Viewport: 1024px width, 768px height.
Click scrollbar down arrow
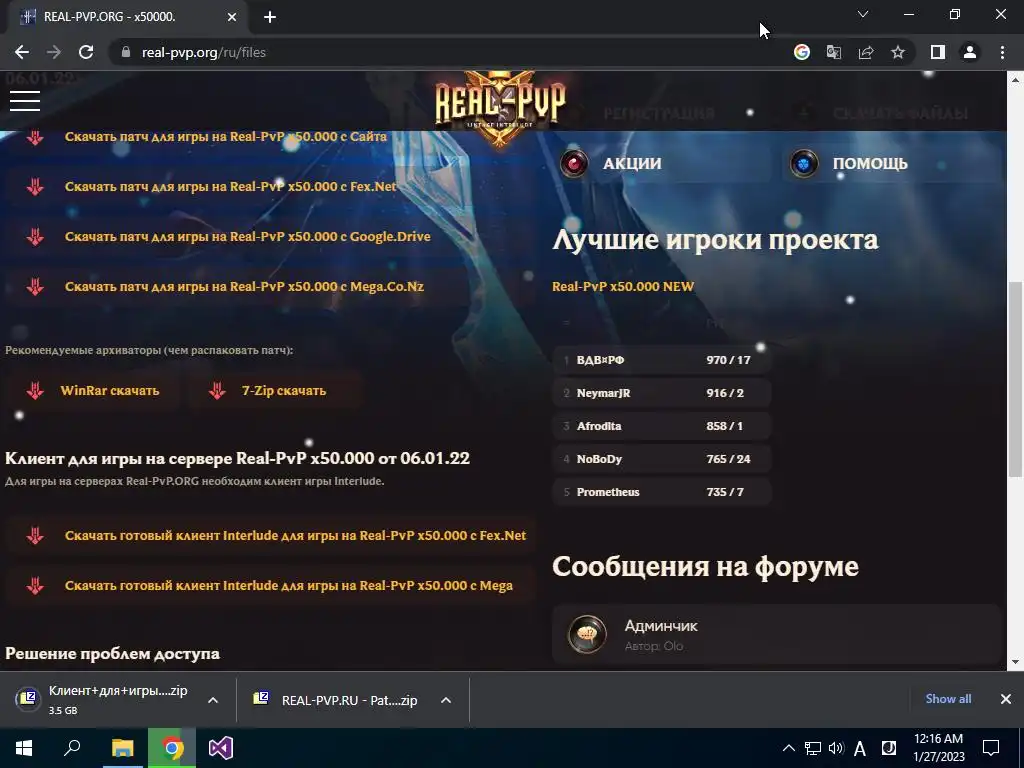point(1014,662)
